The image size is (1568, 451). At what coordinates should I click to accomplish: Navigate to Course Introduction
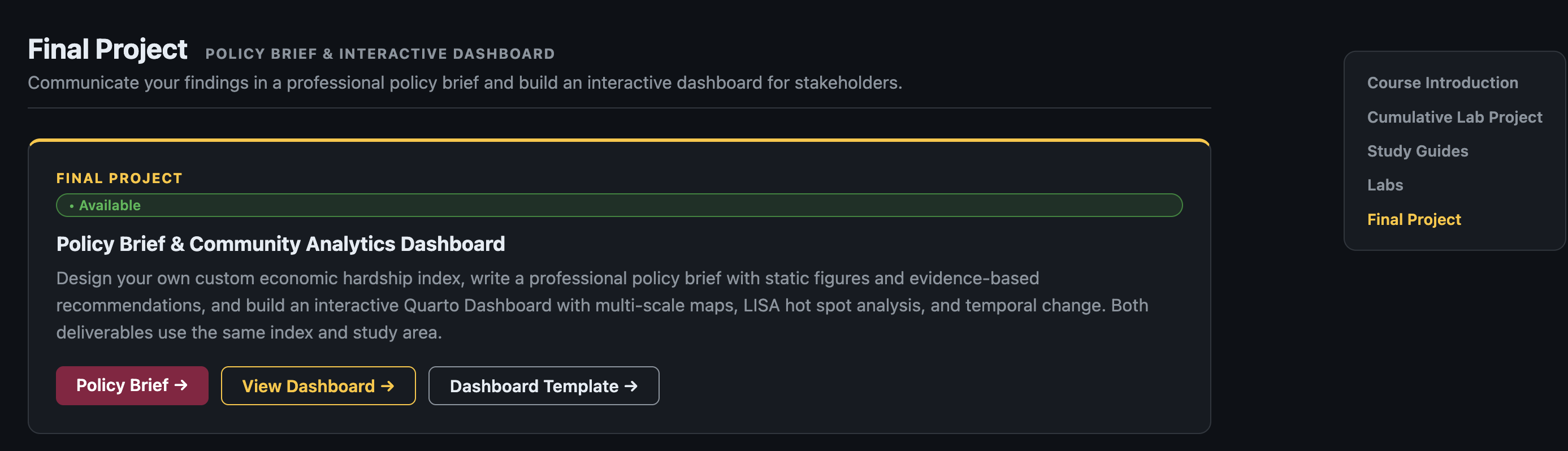pyautogui.click(x=1442, y=82)
